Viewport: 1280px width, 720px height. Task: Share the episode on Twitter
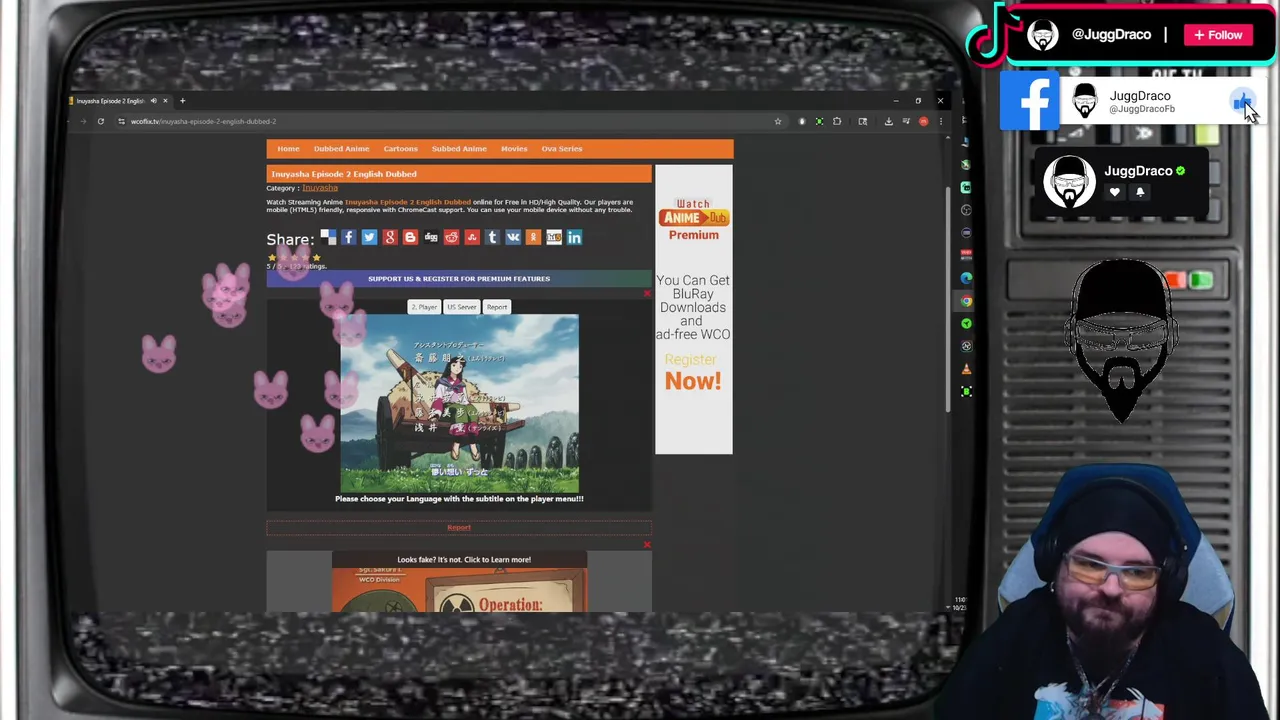click(x=369, y=237)
